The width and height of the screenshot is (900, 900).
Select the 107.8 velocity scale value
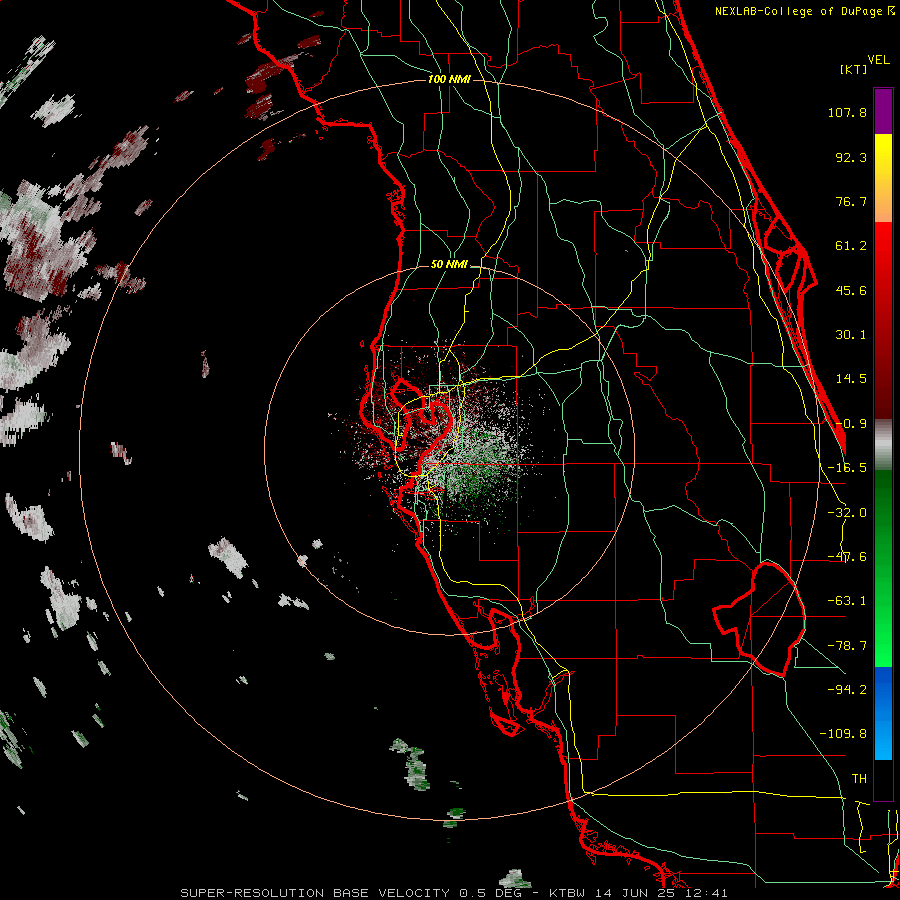pos(847,112)
